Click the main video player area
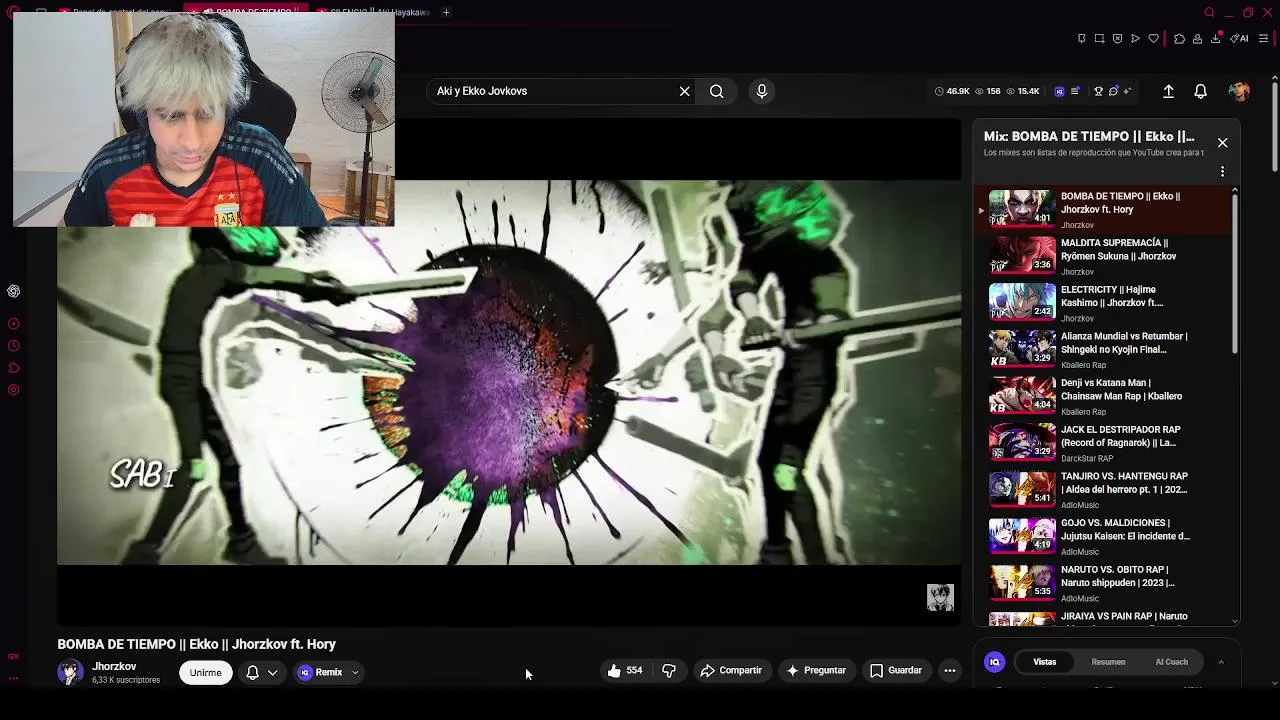The image size is (1280, 720). pos(509,372)
